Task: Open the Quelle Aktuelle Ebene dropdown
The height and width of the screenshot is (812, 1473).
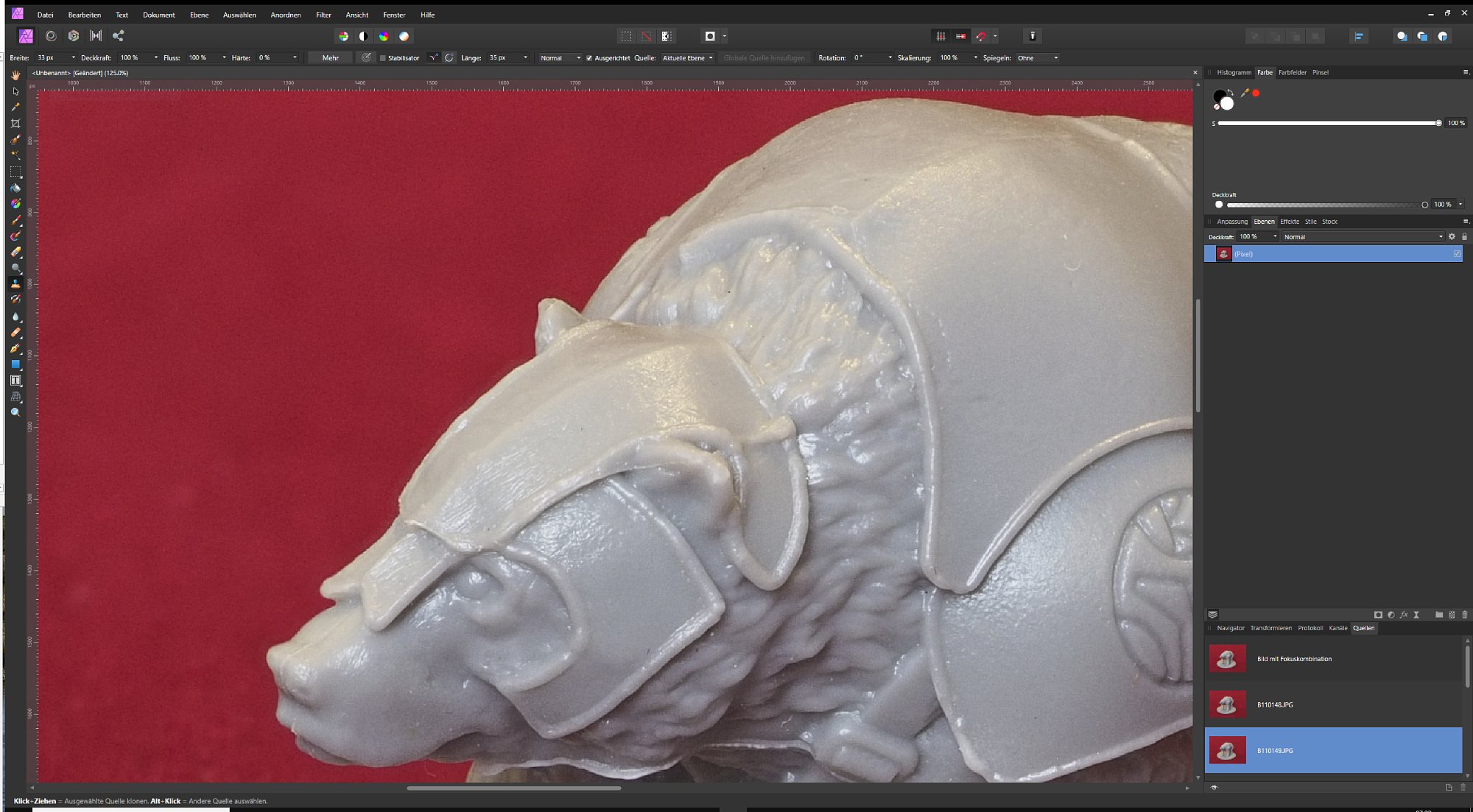Action: pos(687,58)
